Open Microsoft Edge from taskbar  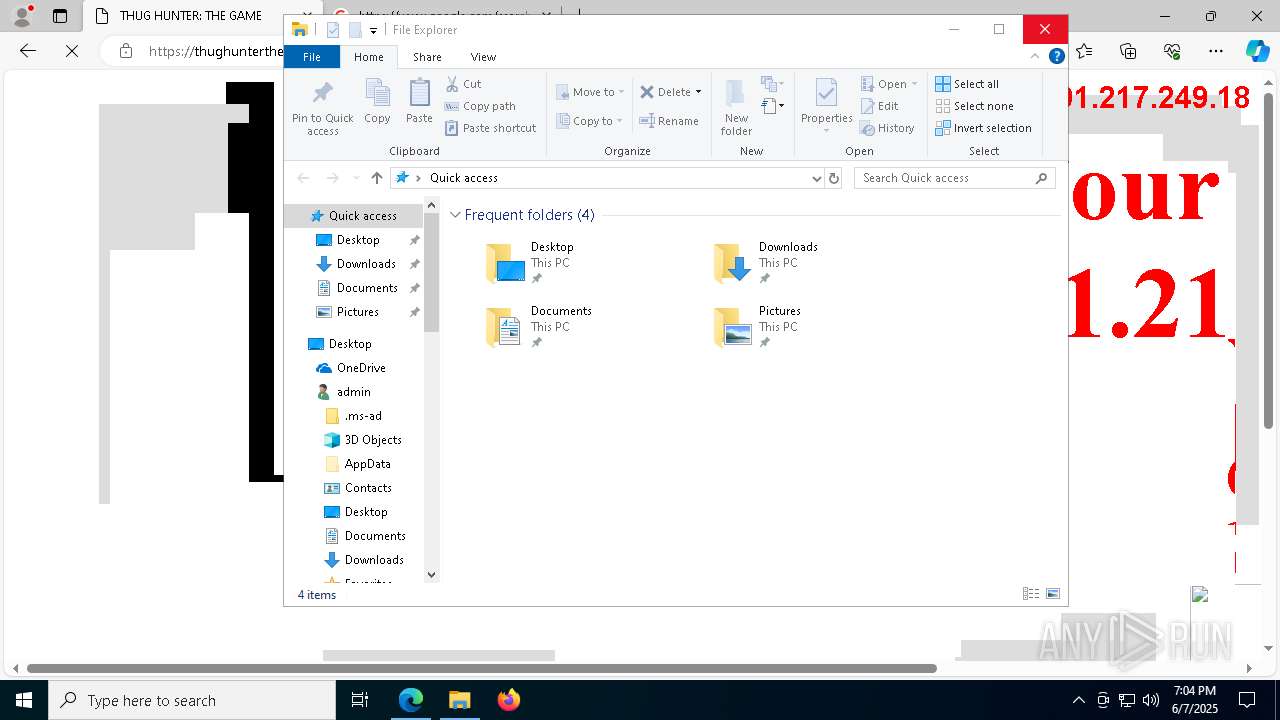pyautogui.click(x=411, y=700)
